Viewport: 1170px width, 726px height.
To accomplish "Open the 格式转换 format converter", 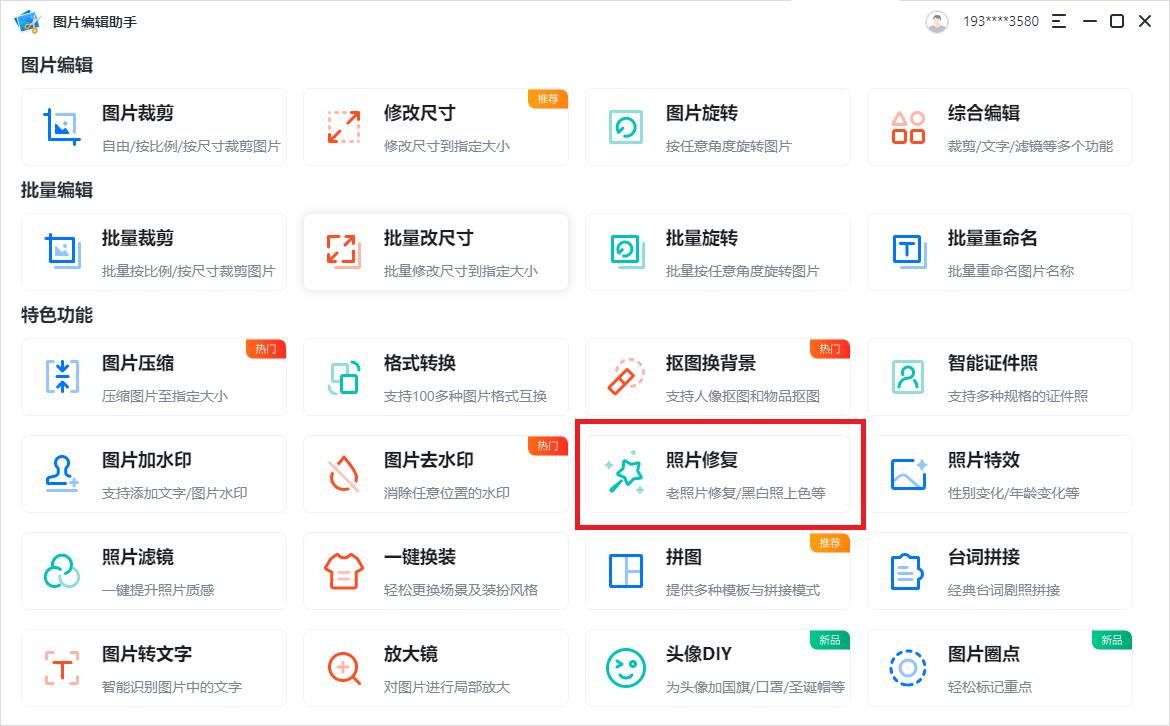I will click(436, 376).
